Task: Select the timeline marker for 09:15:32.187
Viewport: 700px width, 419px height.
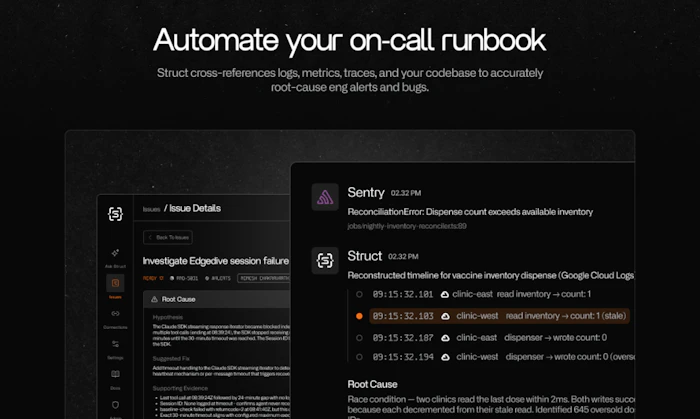Action: tap(359, 338)
